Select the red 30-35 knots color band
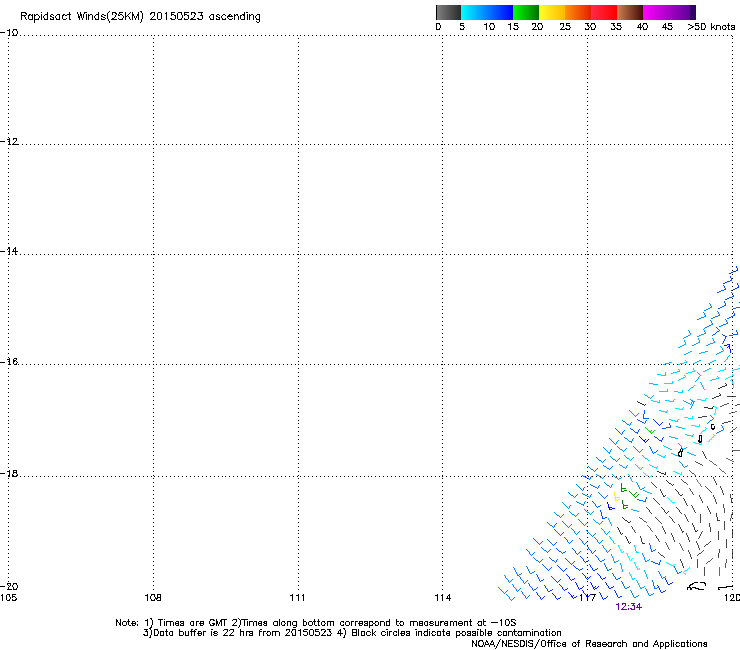The image size is (740, 650). coord(604,12)
